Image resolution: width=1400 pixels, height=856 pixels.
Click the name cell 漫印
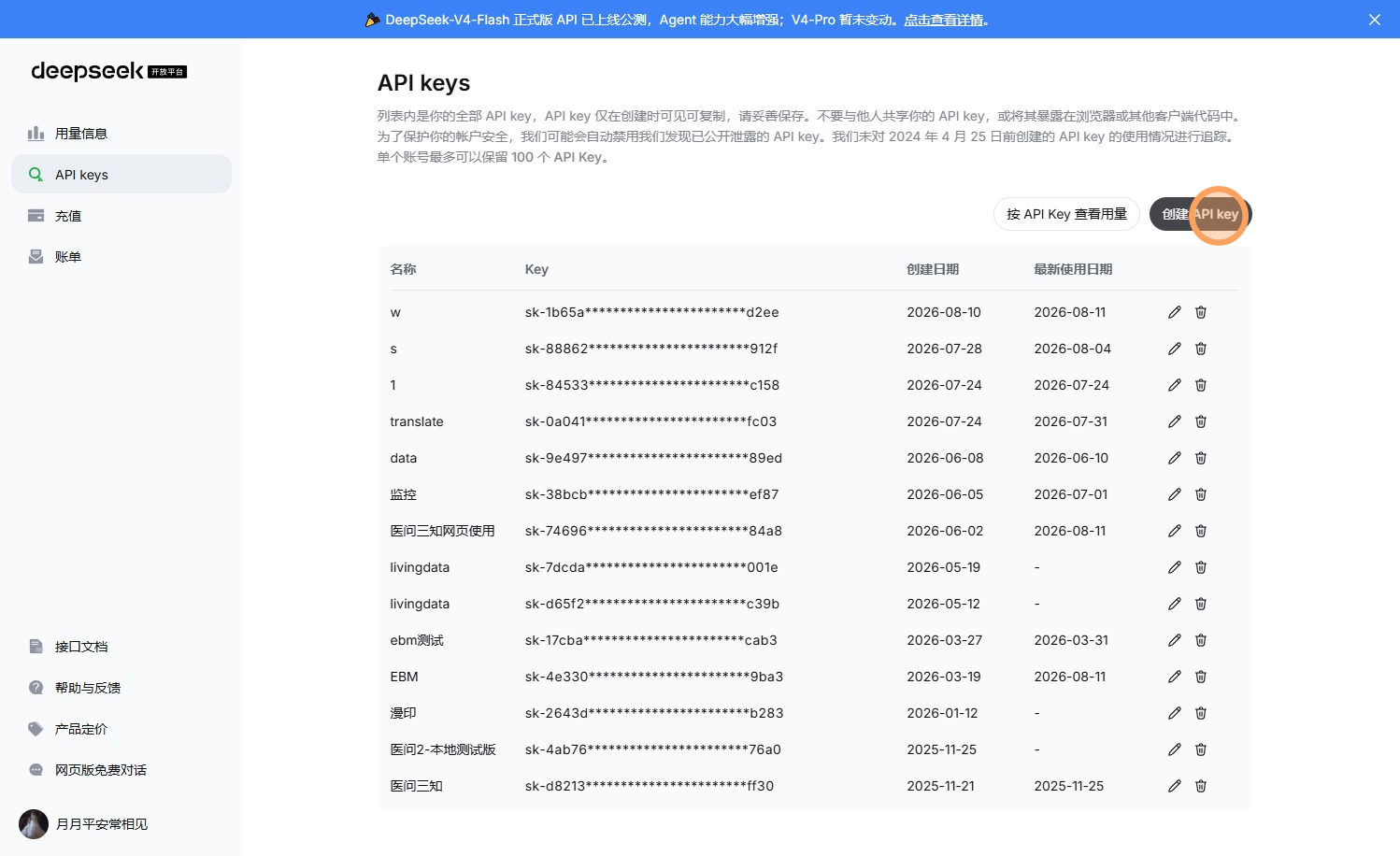(x=404, y=713)
